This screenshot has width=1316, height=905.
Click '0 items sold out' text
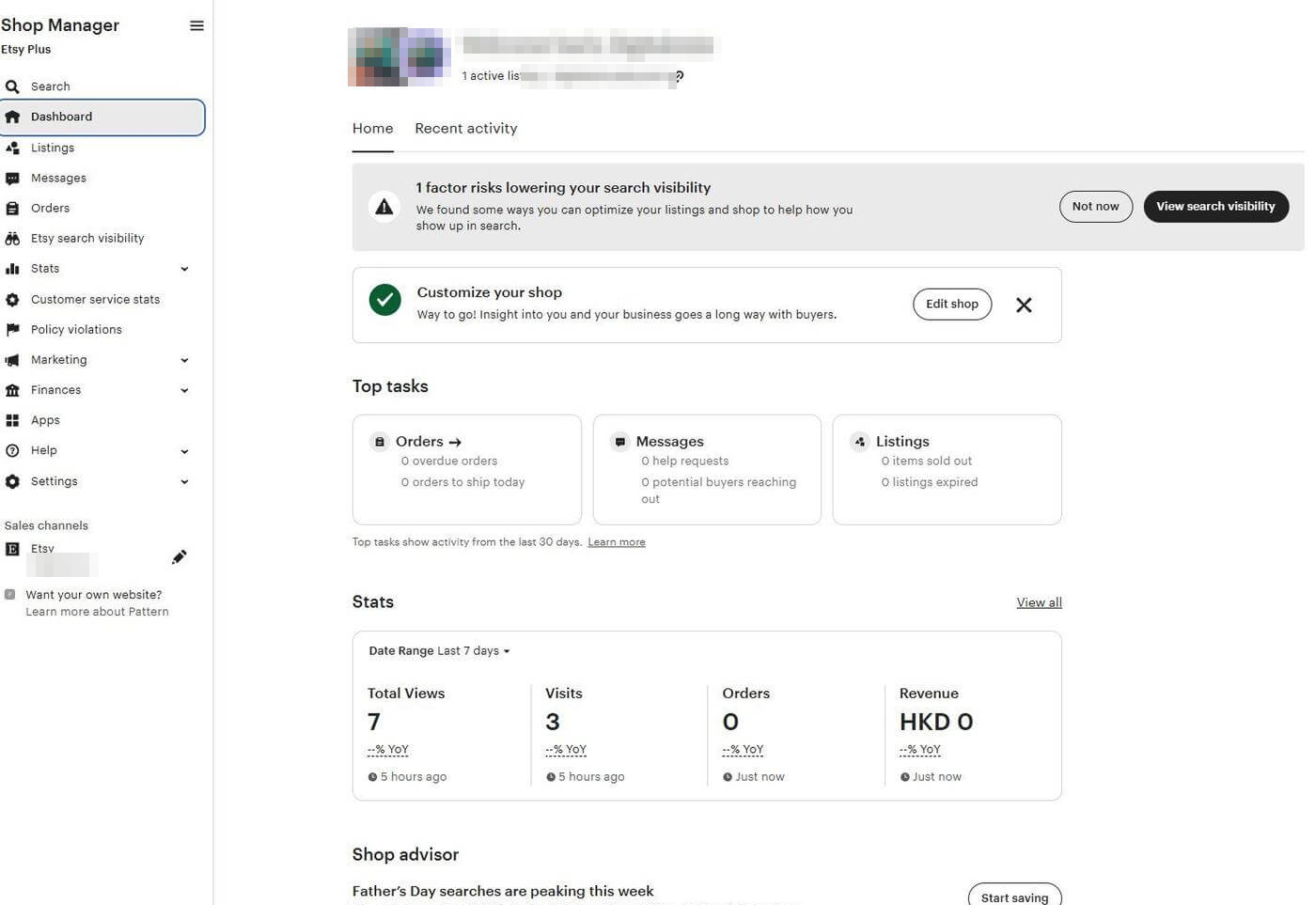pyautogui.click(x=926, y=461)
